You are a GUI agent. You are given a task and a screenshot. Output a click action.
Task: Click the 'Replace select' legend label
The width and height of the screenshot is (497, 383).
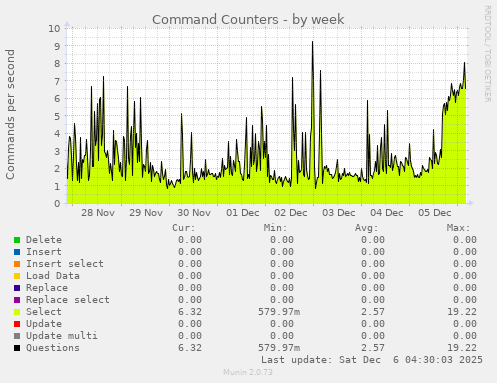68,300
